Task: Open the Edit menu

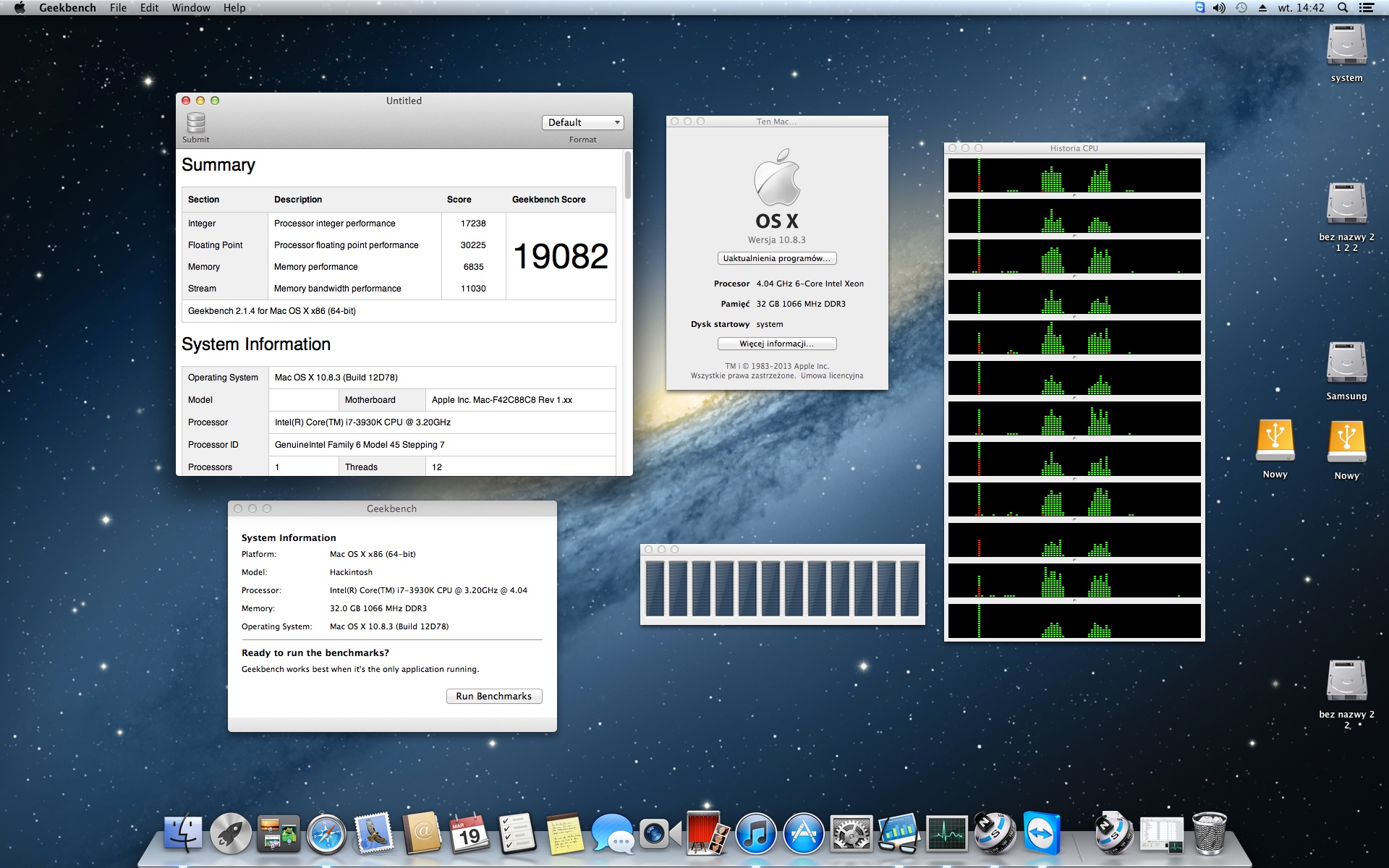Action: pyautogui.click(x=149, y=8)
